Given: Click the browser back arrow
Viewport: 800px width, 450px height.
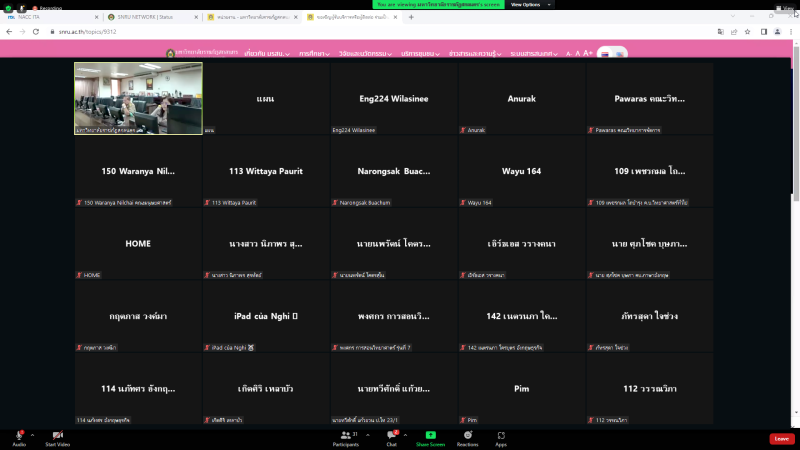Looking at the screenshot, I should click(8, 32).
